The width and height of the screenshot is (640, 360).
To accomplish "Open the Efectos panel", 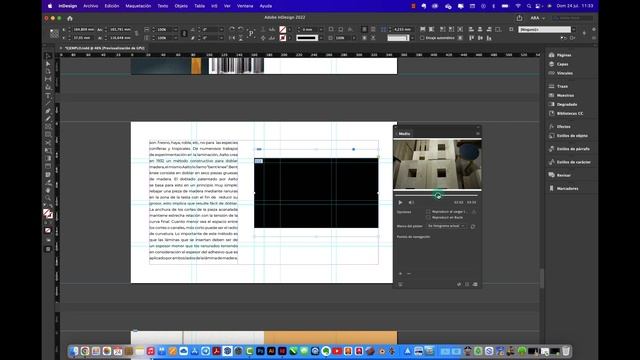I will (x=563, y=127).
